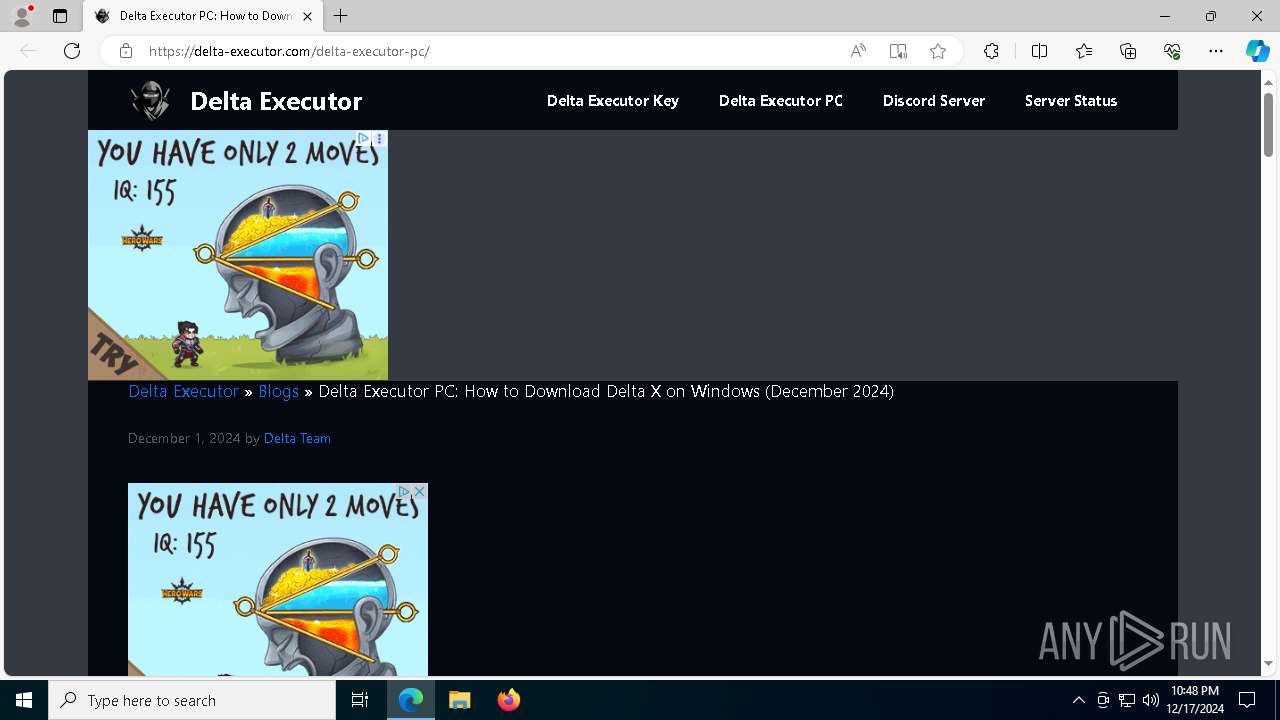
Task: Open the Windows Start menu
Action: point(24,700)
